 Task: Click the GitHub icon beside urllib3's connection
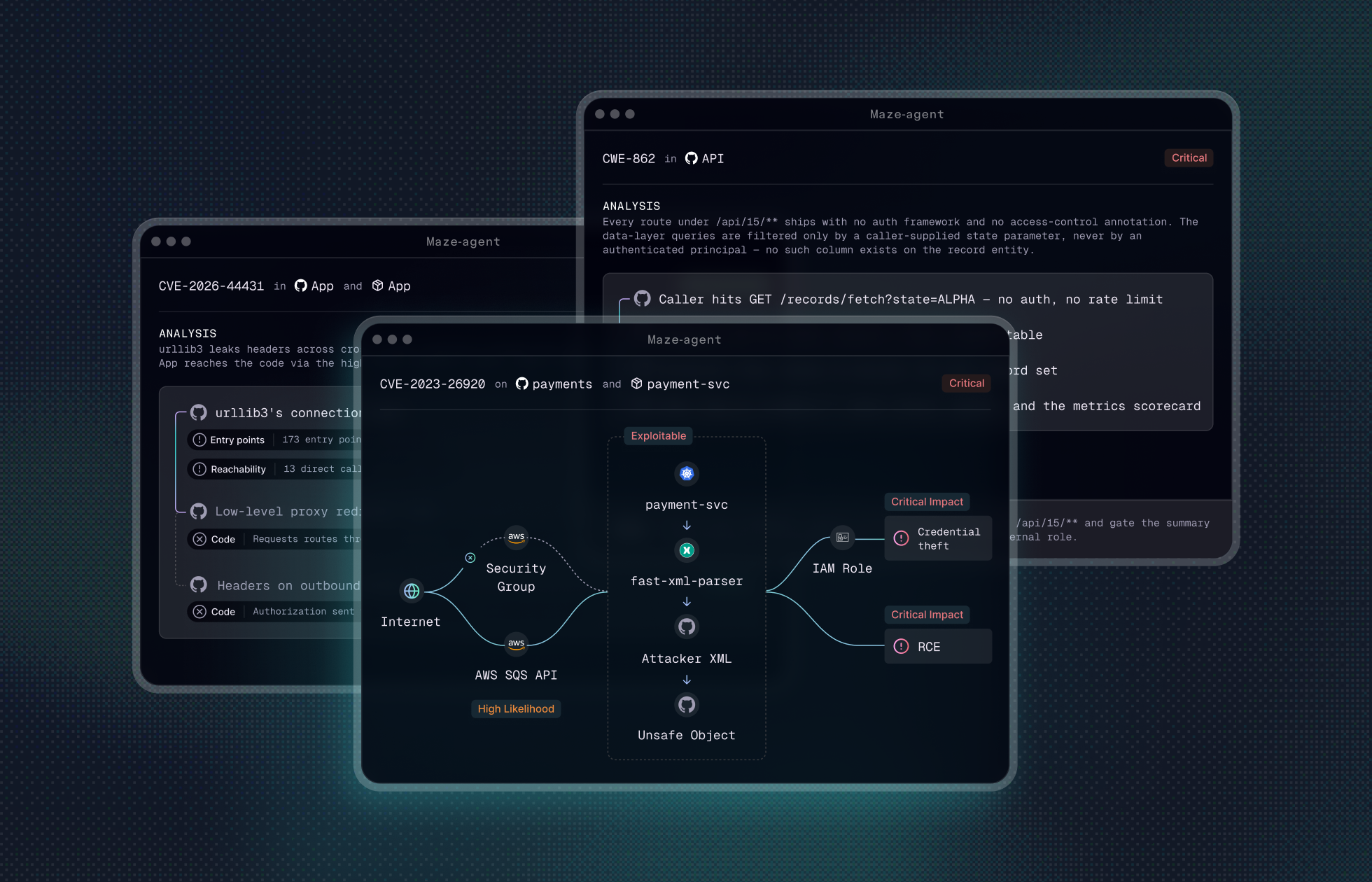click(199, 412)
